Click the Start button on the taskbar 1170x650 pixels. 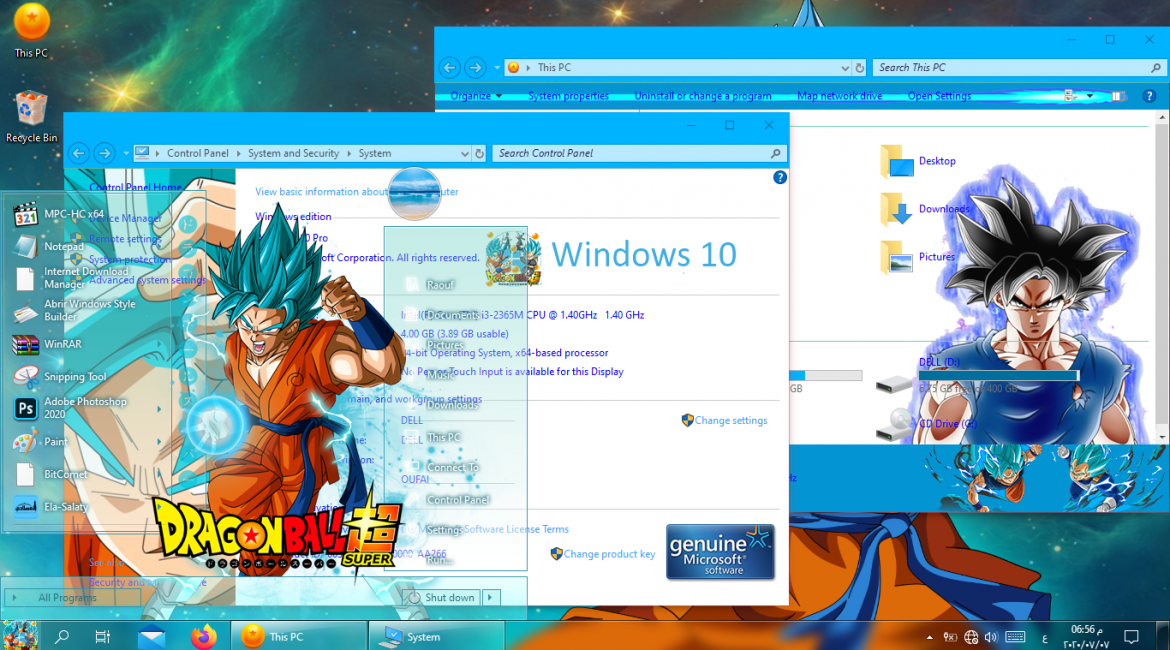coord(19,636)
